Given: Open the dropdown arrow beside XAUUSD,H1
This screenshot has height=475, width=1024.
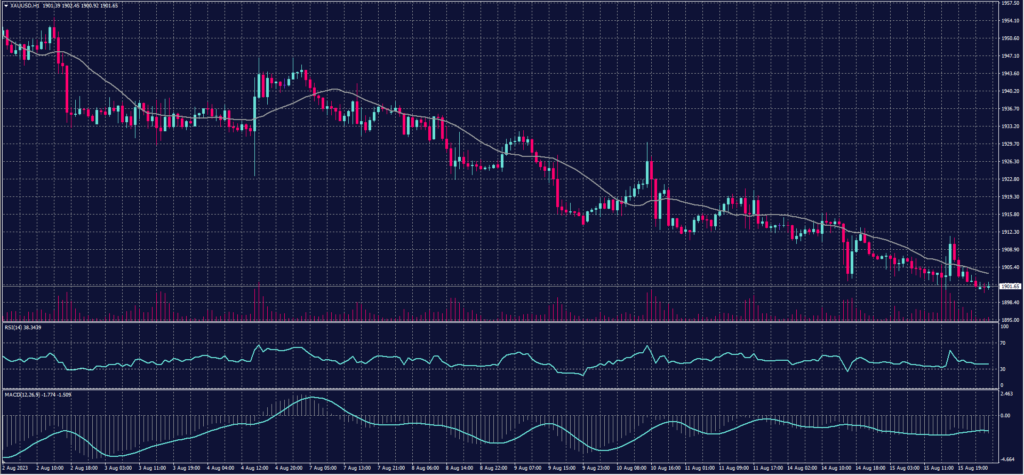Looking at the screenshot, I should pos(5,5).
